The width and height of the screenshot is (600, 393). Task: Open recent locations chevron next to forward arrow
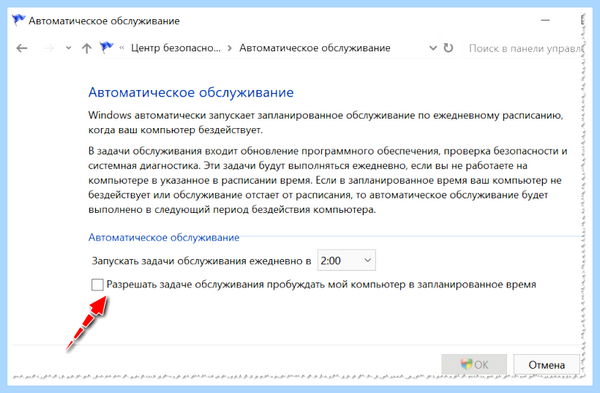pos(68,48)
